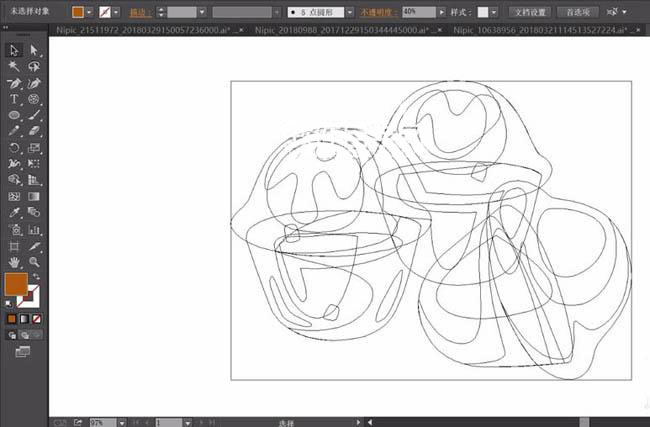Viewport: 650px width, 427px height.
Task: Select the Zoom magnifier tool
Action: [x=34, y=262]
